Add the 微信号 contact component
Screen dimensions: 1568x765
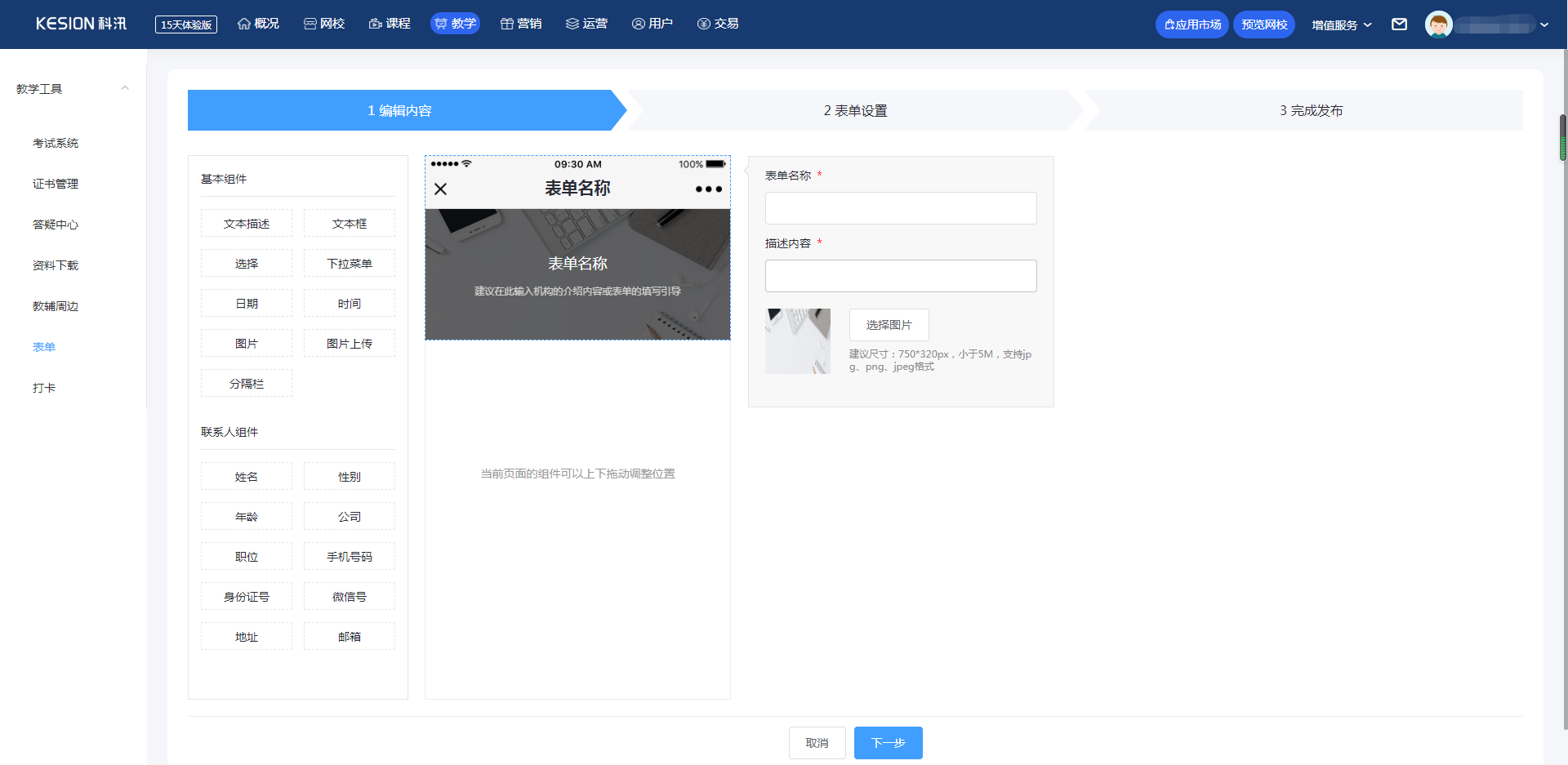350,597
